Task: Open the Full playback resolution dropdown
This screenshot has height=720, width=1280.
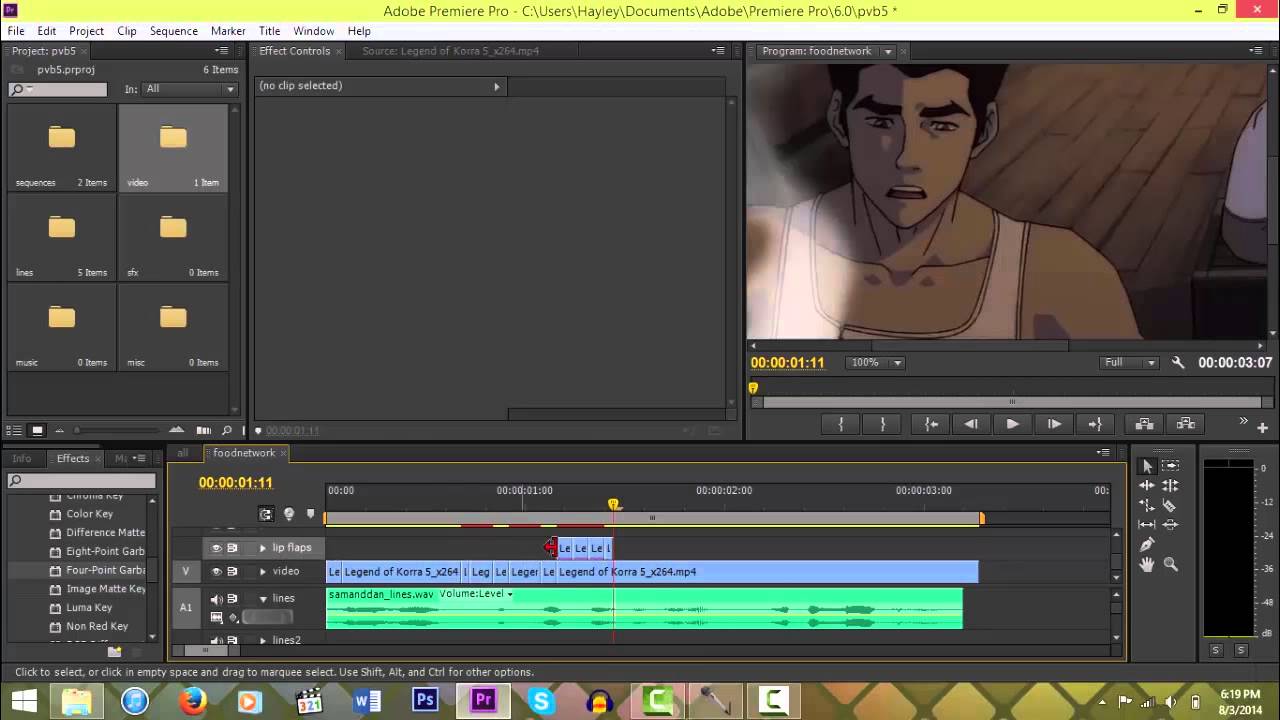Action: (1129, 363)
